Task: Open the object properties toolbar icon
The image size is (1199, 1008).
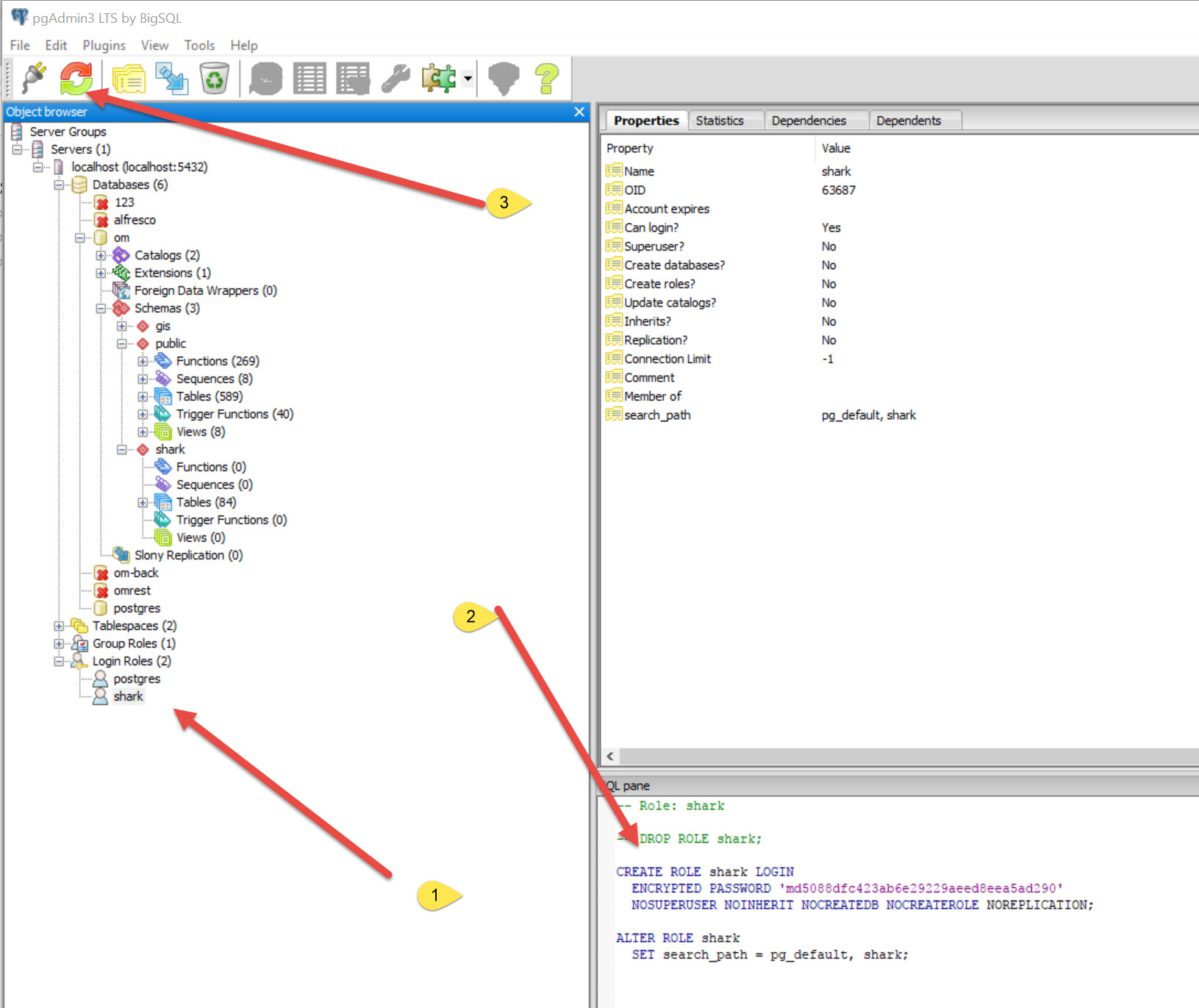Action: tap(129, 78)
